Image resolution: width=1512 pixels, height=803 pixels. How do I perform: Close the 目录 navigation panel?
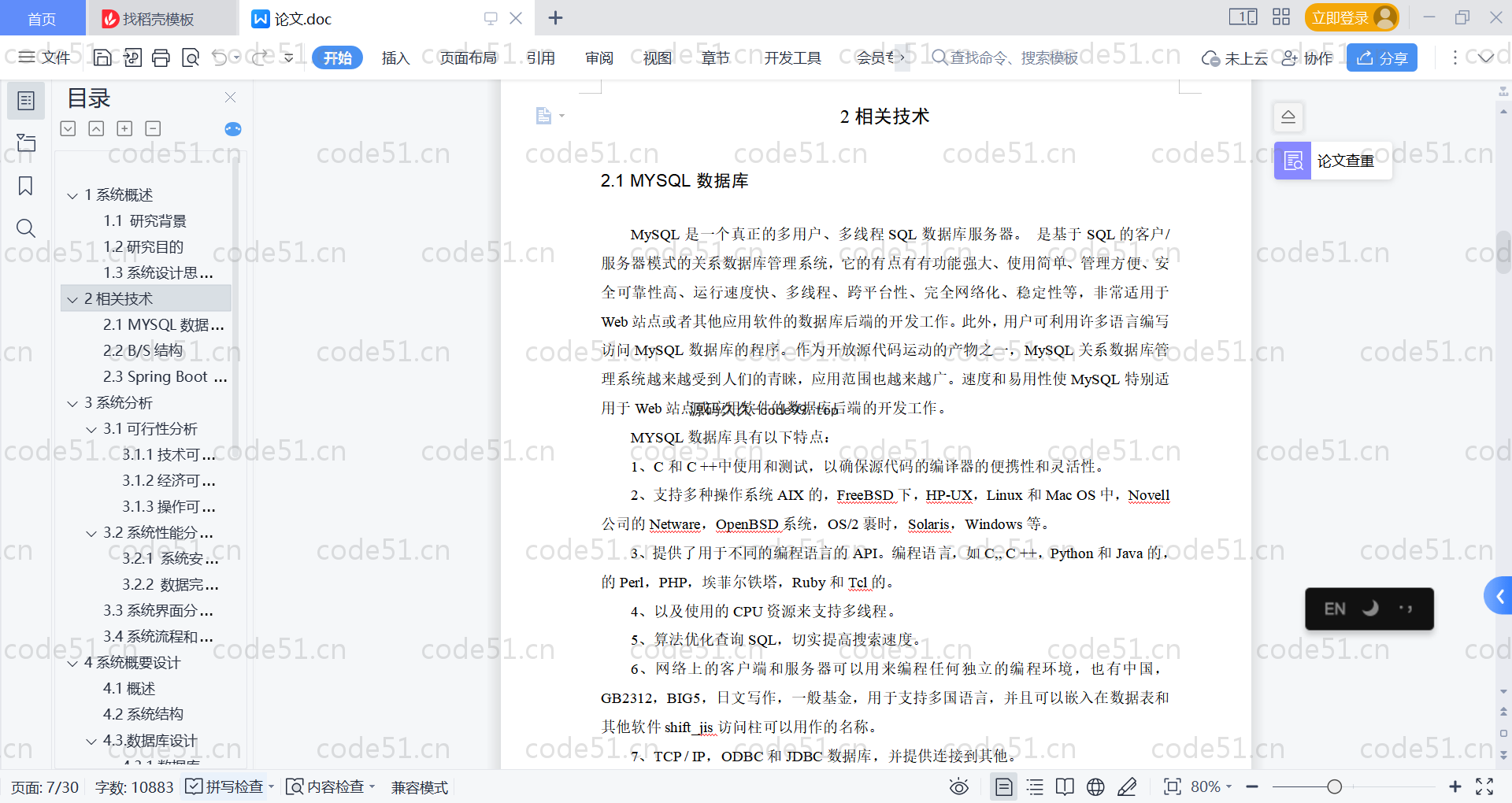[230, 97]
